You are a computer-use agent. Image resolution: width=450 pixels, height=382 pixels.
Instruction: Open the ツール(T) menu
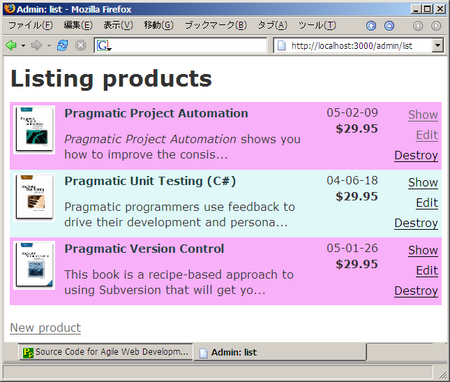317,25
